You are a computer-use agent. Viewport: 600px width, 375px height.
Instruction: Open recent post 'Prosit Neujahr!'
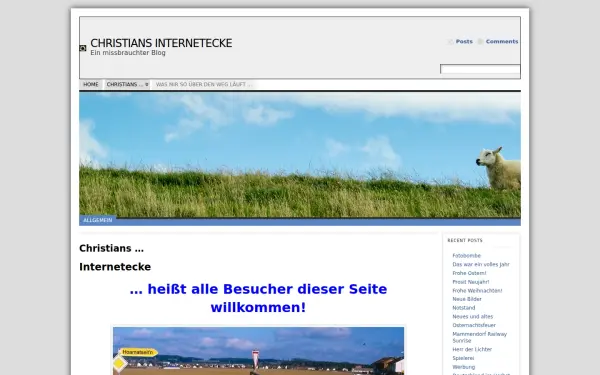(x=471, y=282)
